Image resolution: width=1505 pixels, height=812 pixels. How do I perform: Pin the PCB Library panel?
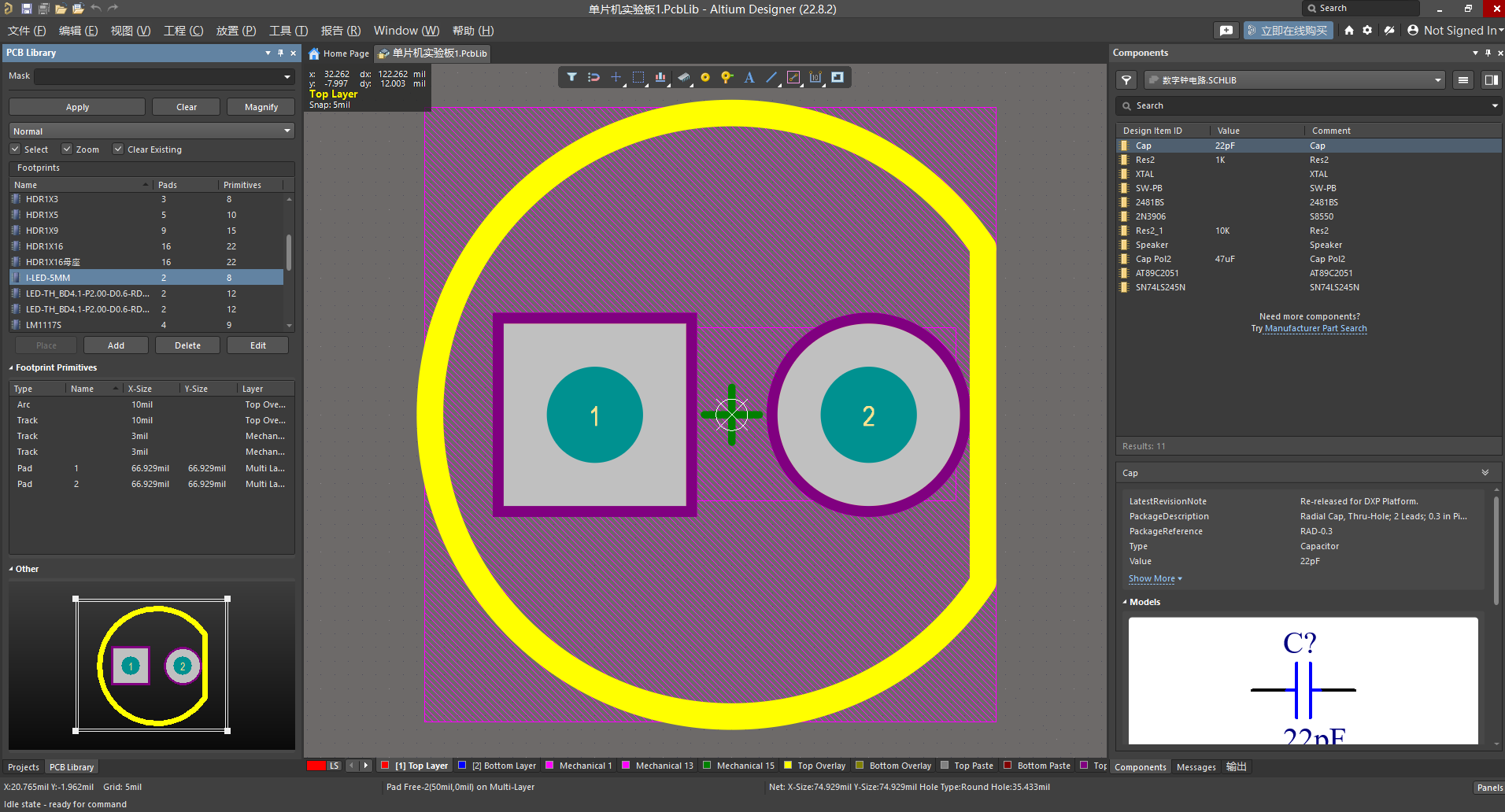coord(280,53)
